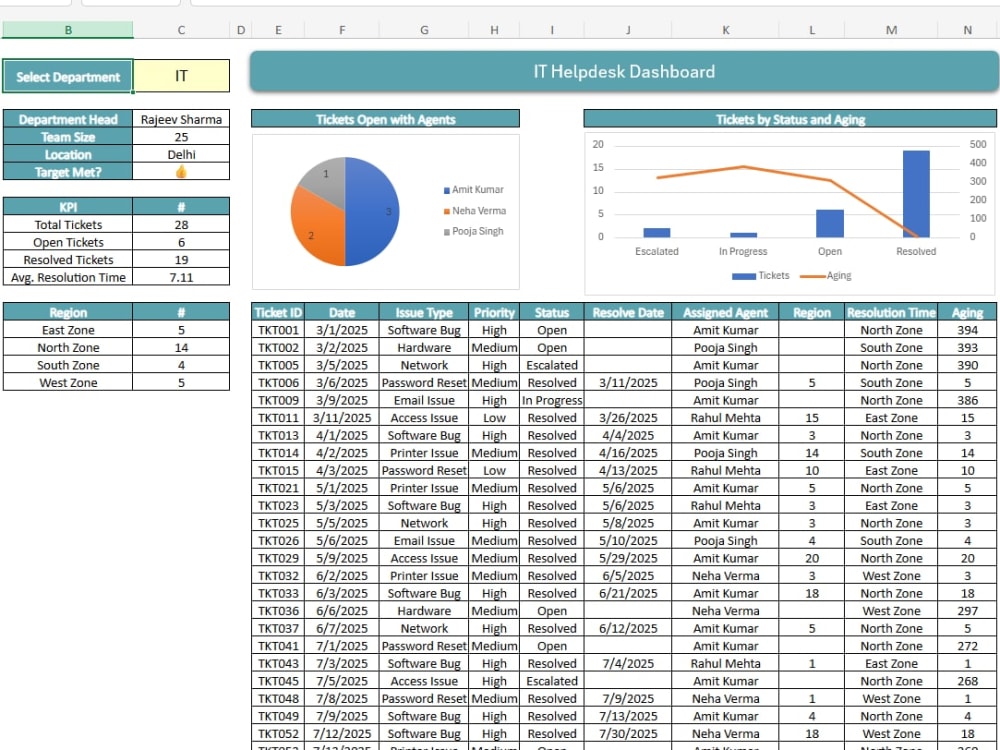The width and height of the screenshot is (1000, 750).
Task: Click the In Progress status of TKT009
Action: tap(552, 401)
